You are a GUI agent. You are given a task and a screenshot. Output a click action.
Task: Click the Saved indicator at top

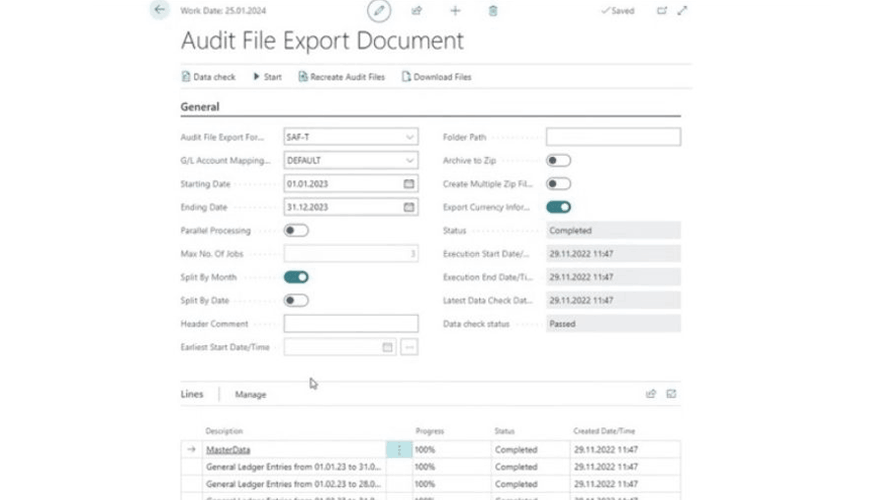[618, 11]
